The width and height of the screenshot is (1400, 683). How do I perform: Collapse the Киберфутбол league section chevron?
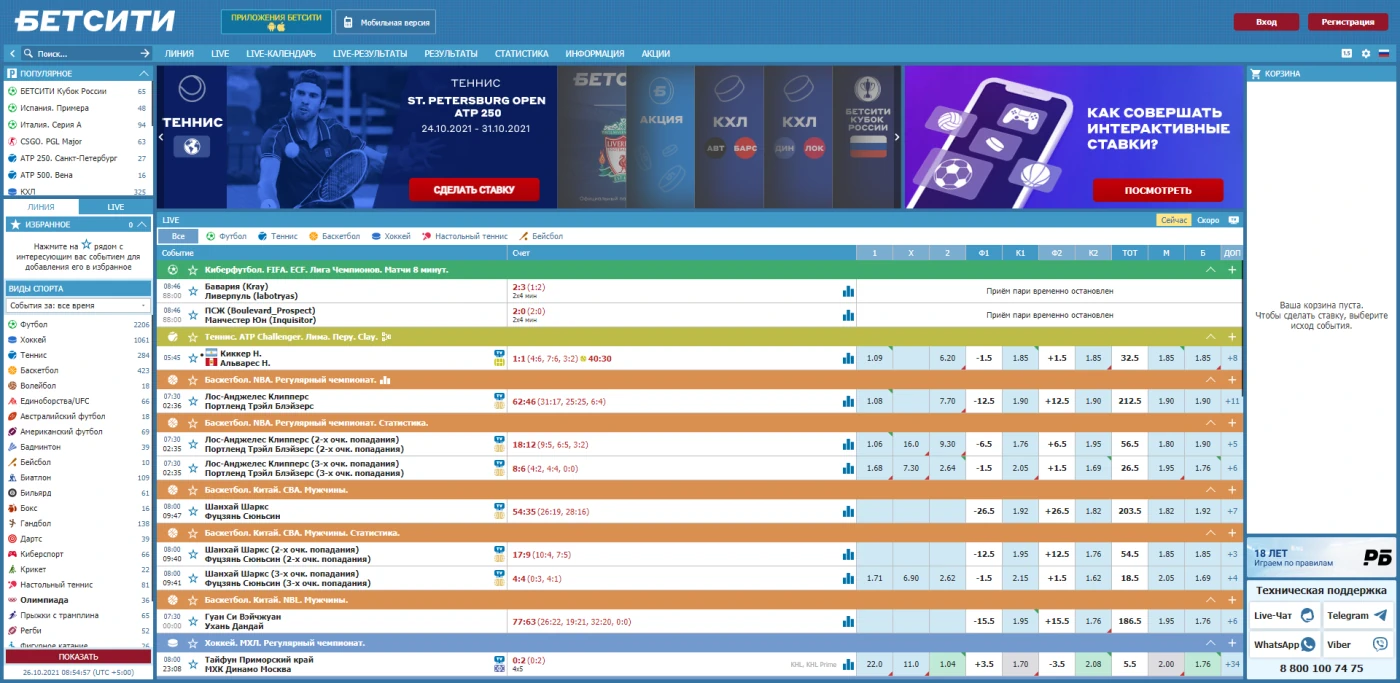1211,270
